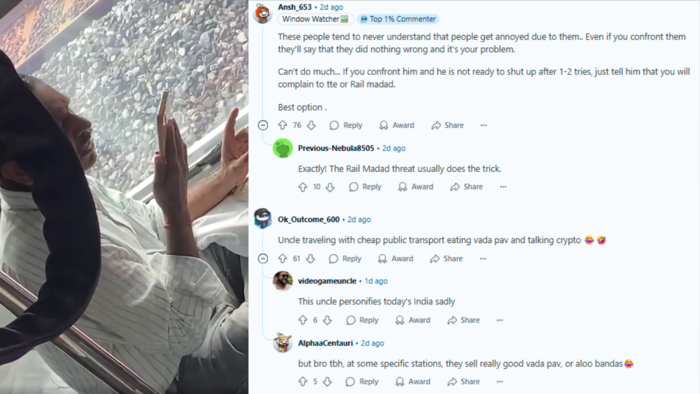Upvote Previous-Nebula8505's reply

pos(303,187)
